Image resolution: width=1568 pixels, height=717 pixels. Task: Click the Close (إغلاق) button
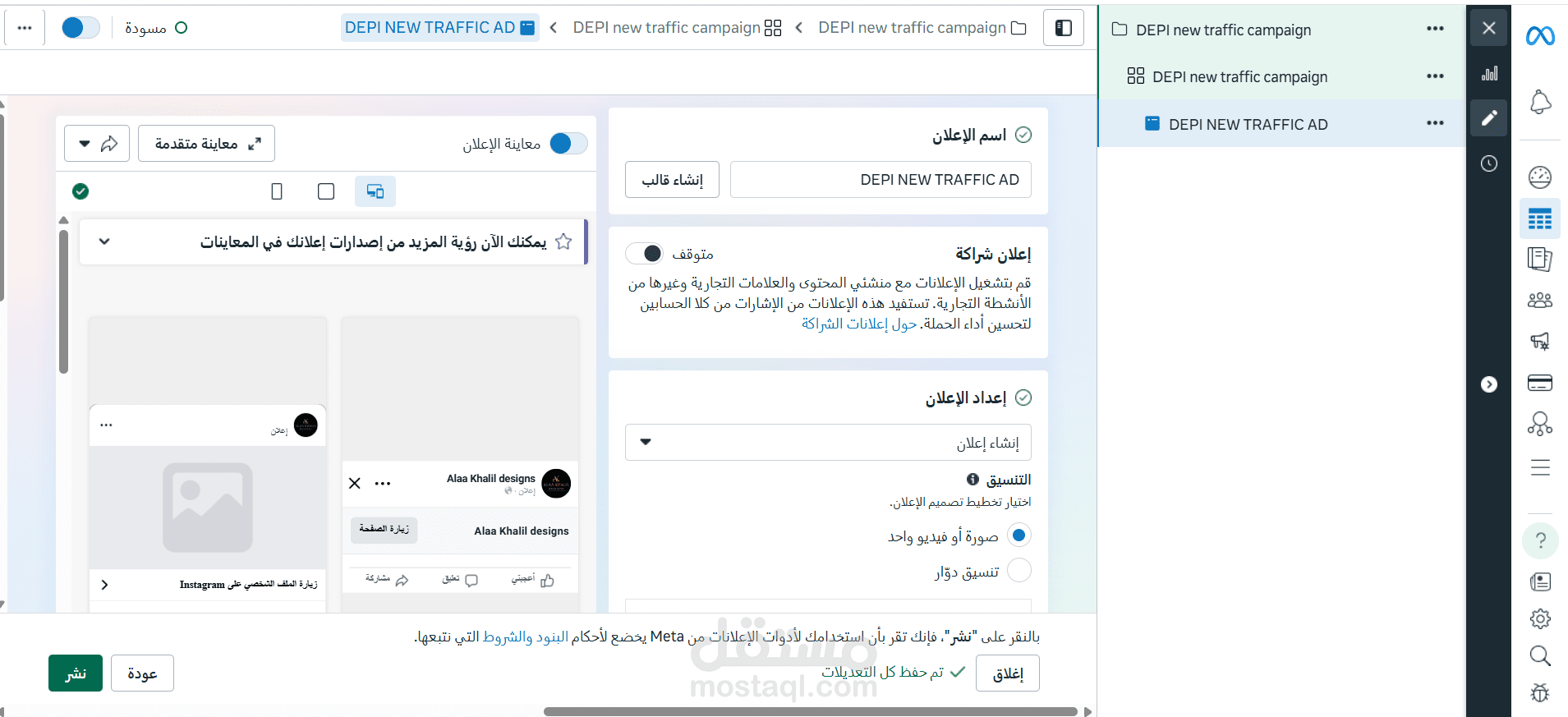pyautogui.click(x=1008, y=673)
